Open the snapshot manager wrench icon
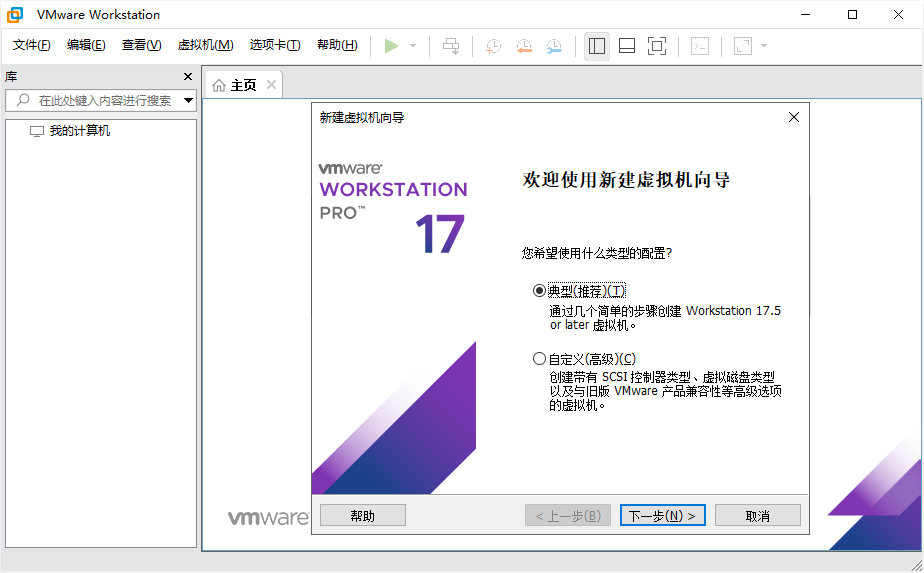The image size is (924, 573). 554,46
